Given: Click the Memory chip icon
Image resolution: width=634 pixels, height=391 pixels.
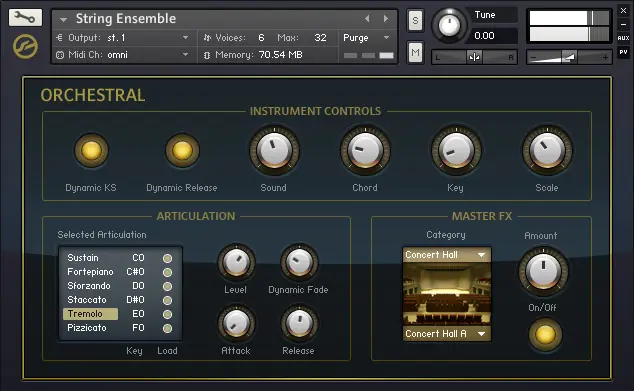Looking at the screenshot, I should click(x=207, y=55).
